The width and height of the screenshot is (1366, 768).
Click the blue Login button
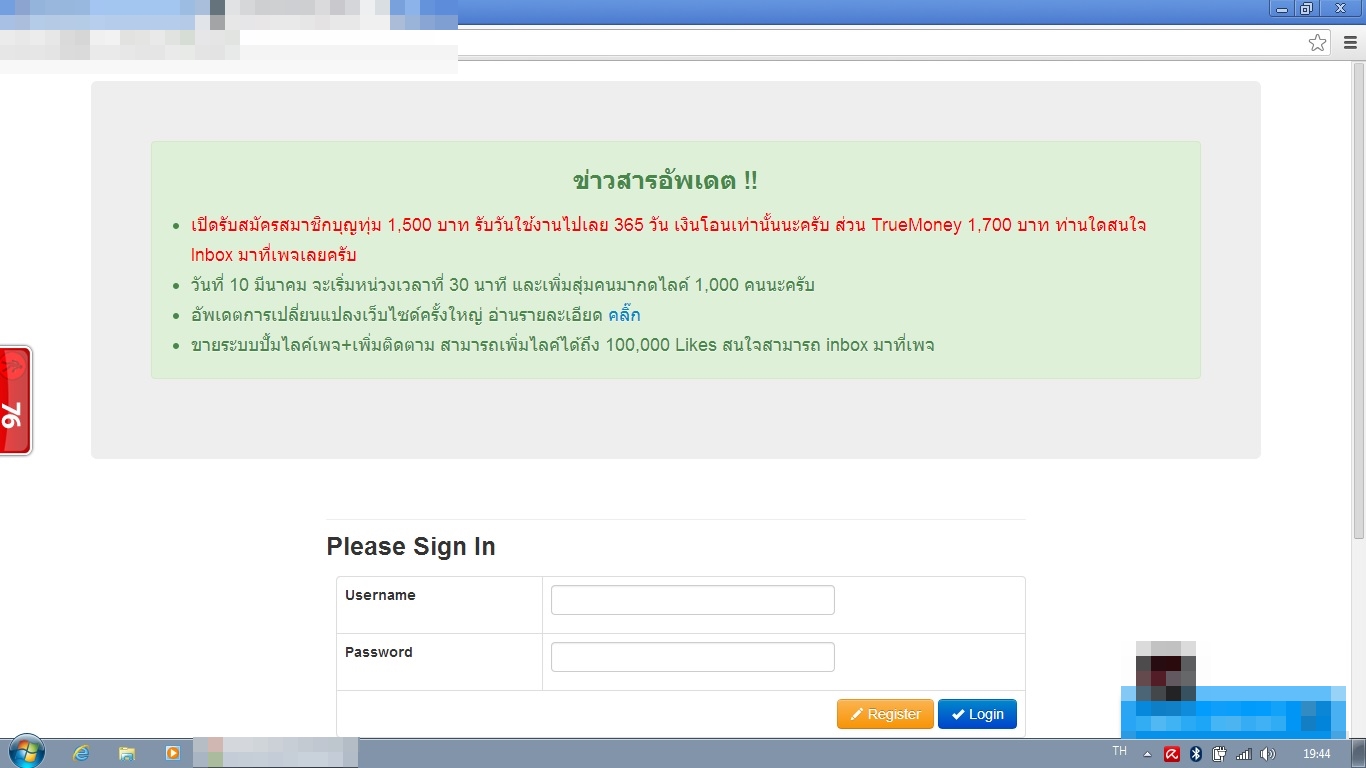tap(977, 714)
